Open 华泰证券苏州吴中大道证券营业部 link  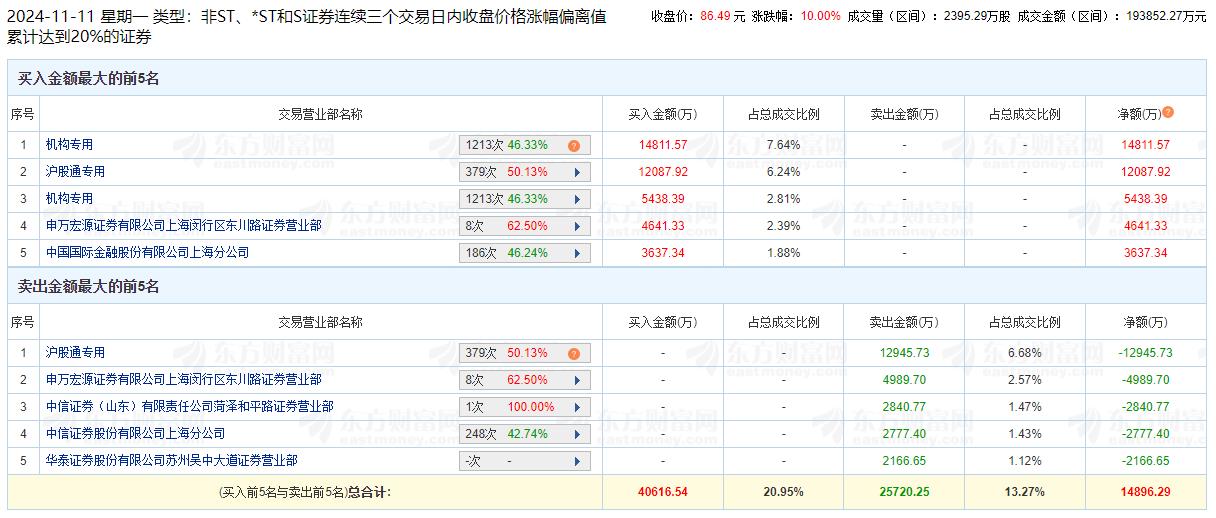tap(171, 461)
